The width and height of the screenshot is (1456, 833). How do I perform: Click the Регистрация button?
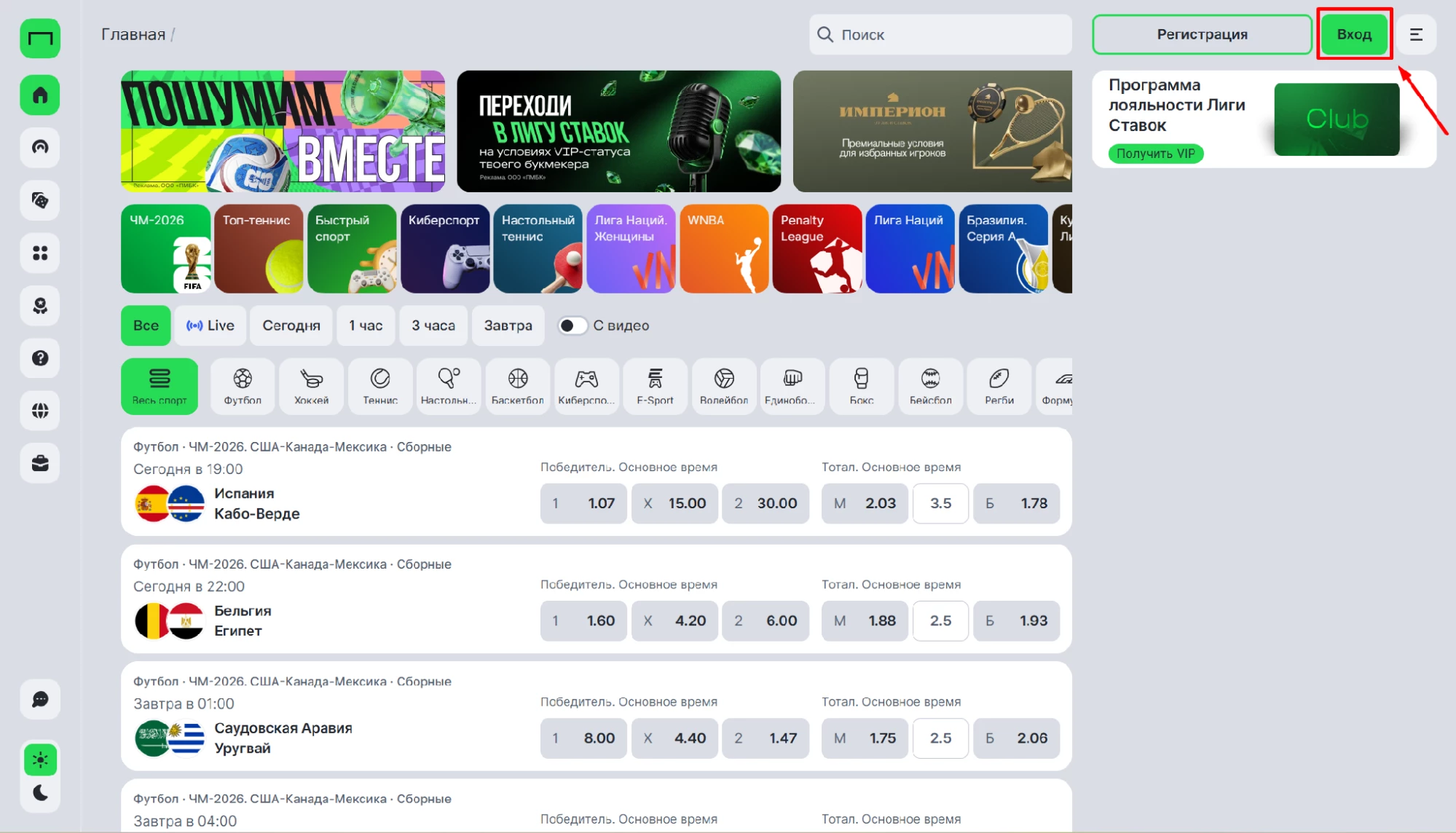tap(1202, 34)
